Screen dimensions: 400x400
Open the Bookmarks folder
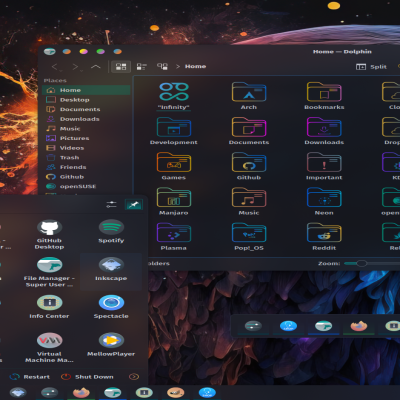[324, 96]
